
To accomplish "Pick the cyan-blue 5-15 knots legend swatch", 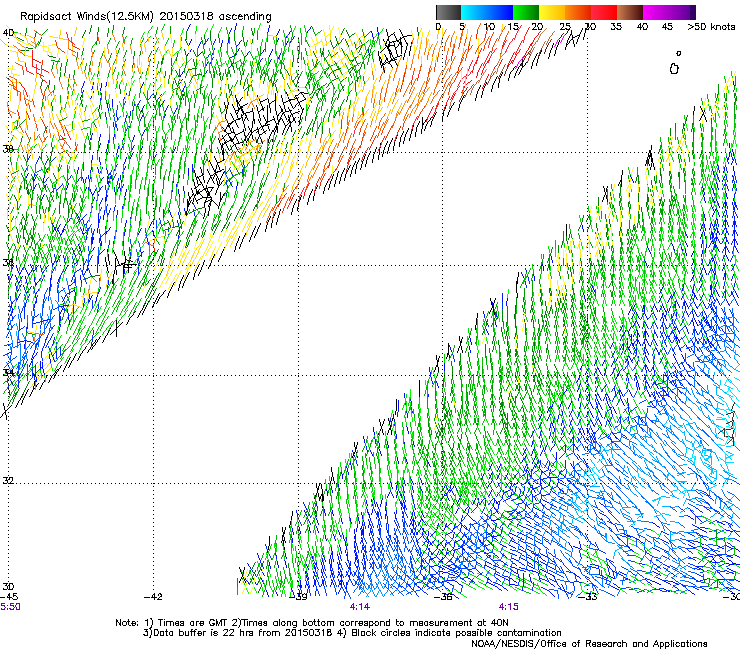I will tap(487, 12).
